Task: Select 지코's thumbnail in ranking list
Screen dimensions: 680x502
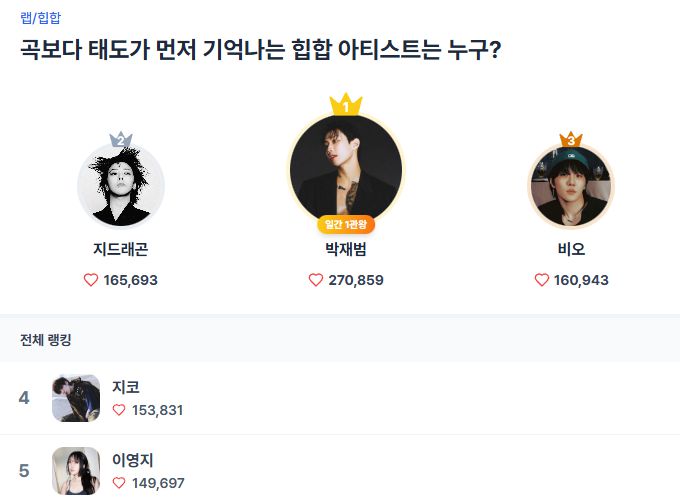Action: [76, 398]
